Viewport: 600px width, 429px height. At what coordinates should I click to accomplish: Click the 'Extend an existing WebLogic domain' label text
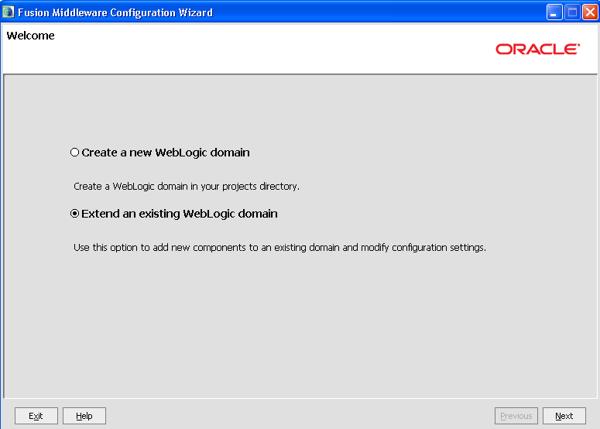click(x=179, y=214)
